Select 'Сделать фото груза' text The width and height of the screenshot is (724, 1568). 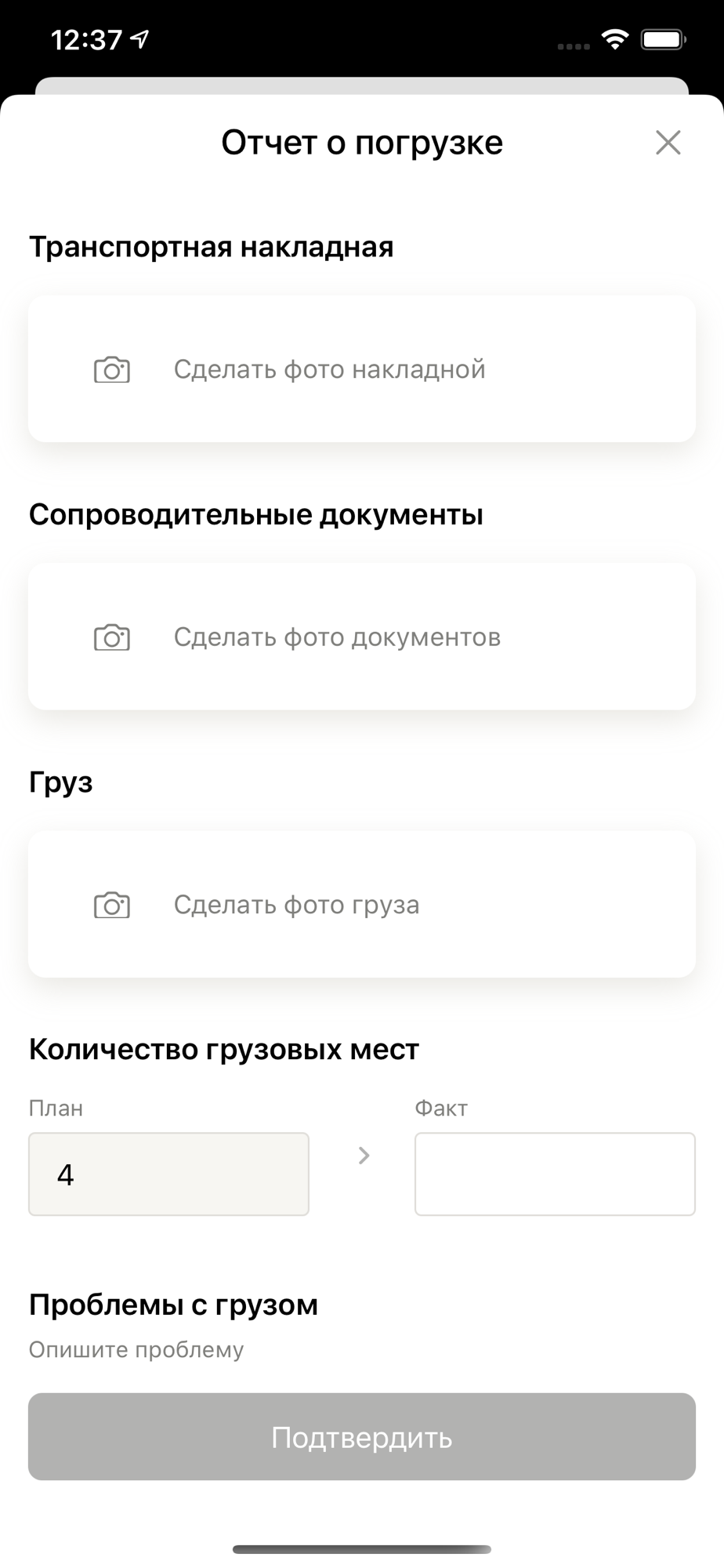pyautogui.click(x=296, y=905)
